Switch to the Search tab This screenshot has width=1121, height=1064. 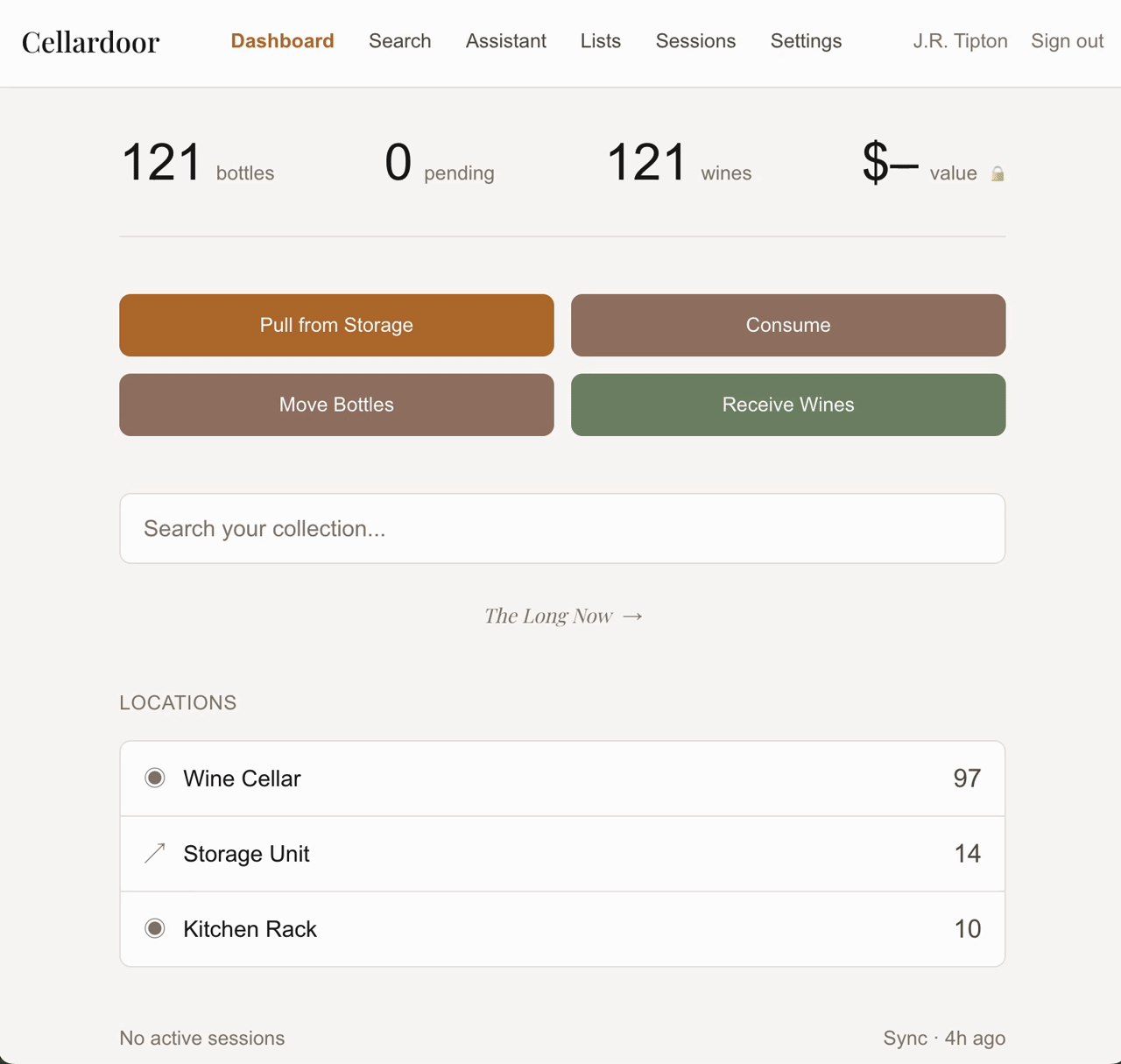pyautogui.click(x=399, y=41)
